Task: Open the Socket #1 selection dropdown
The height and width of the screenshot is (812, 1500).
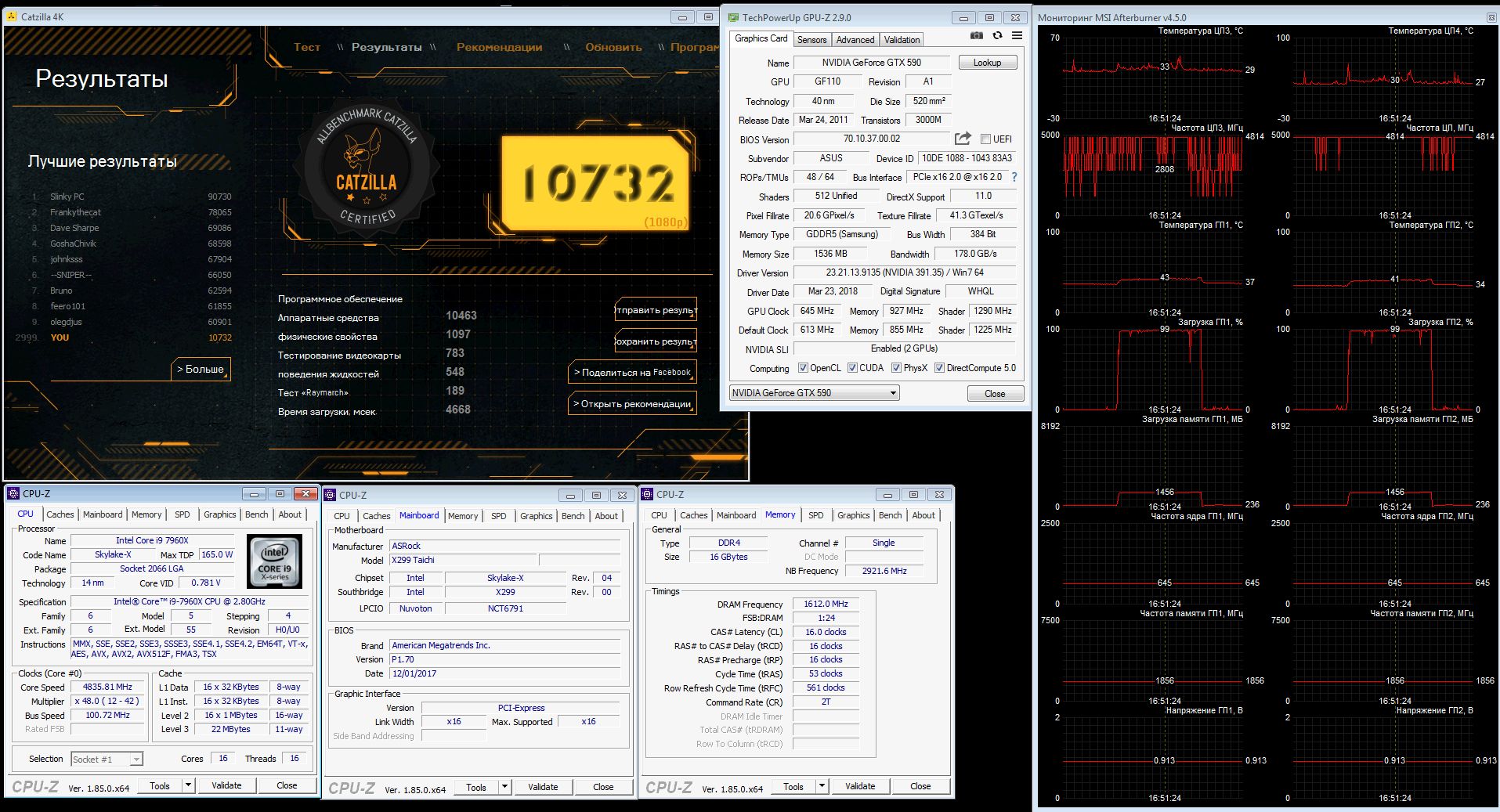Action: [x=107, y=759]
